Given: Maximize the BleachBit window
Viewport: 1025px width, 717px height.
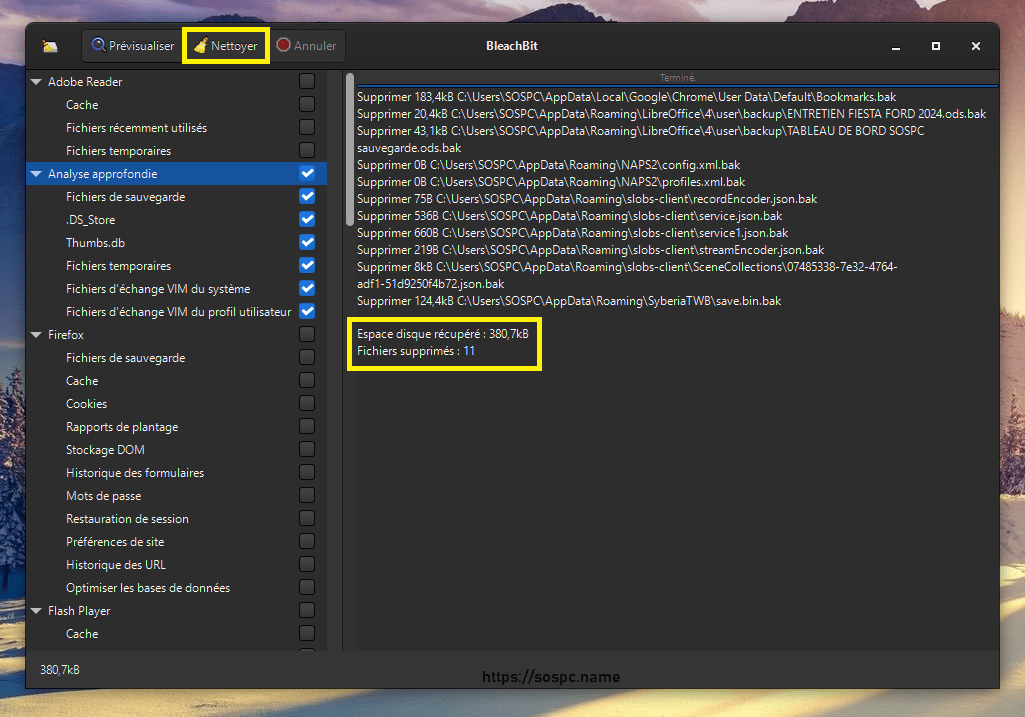Looking at the screenshot, I should click(x=935, y=46).
